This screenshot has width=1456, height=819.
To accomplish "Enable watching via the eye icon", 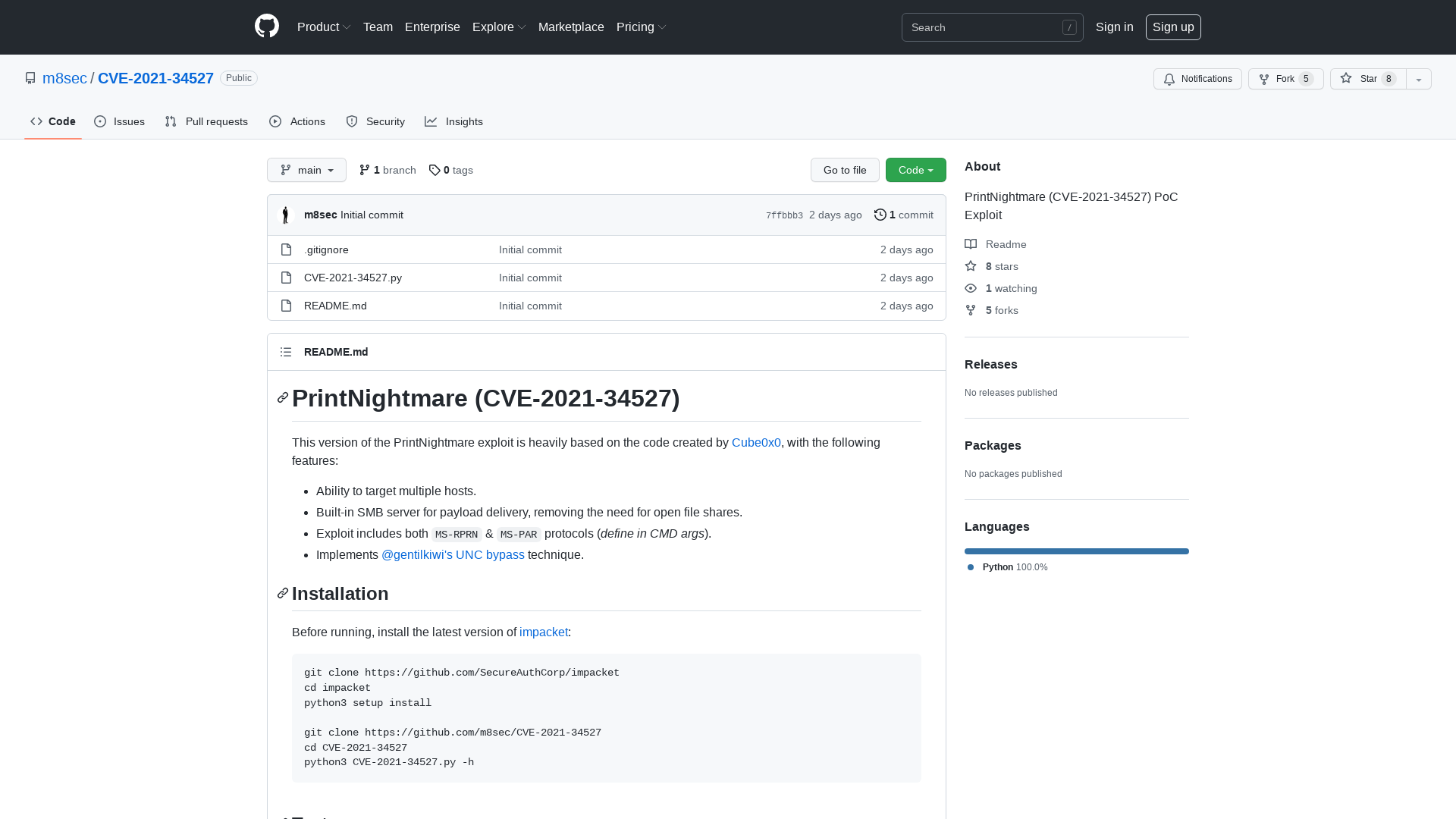I will pyautogui.click(x=971, y=288).
